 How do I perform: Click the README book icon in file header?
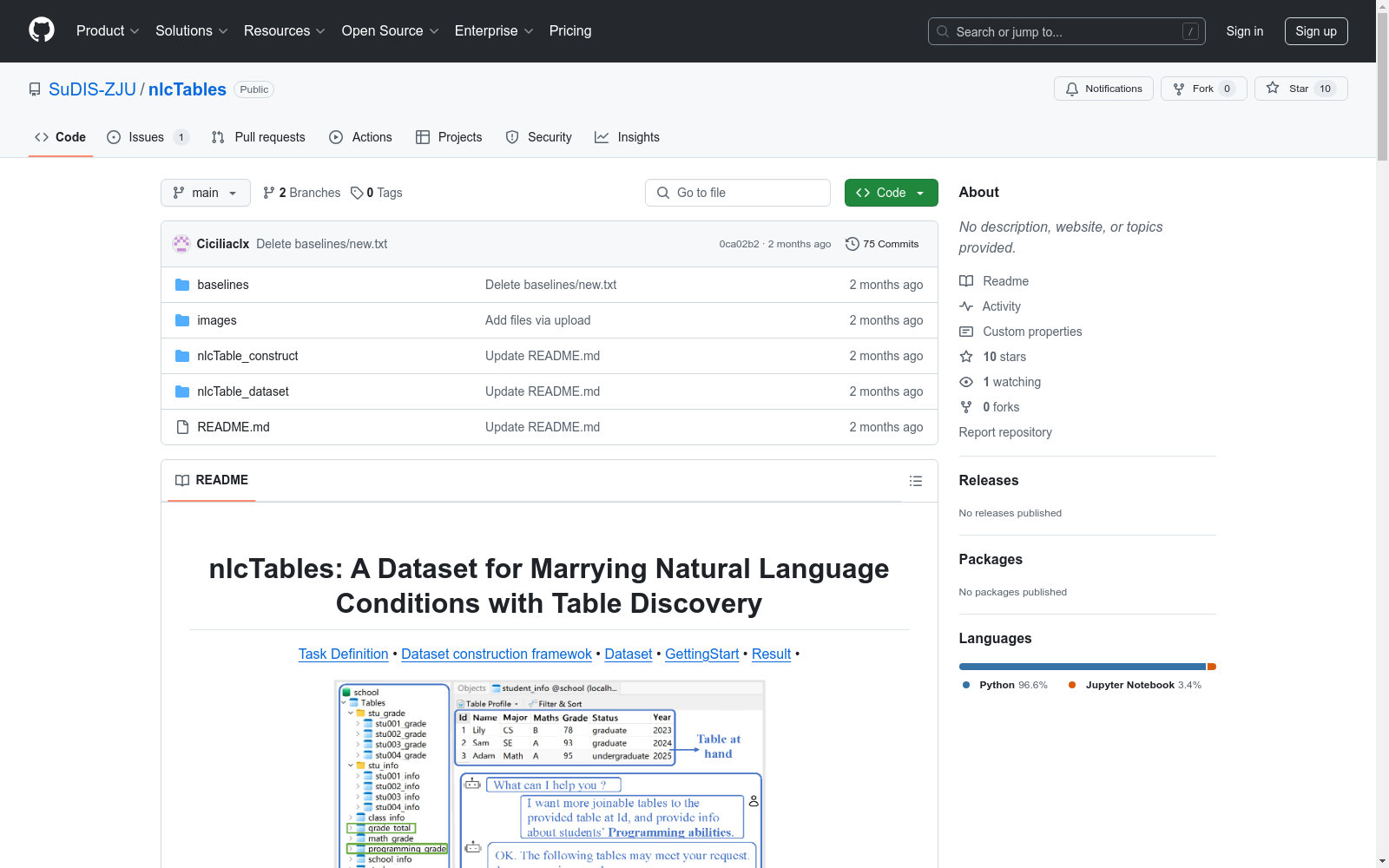(182, 480)
